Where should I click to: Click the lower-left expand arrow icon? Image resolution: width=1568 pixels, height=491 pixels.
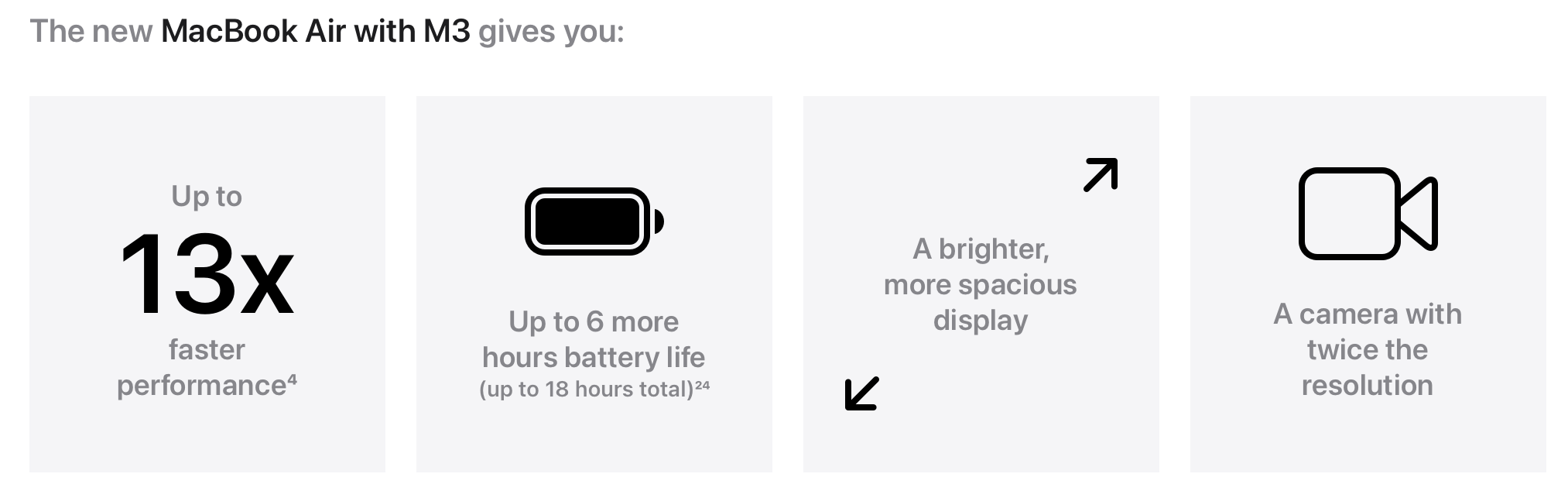[861, 393]
